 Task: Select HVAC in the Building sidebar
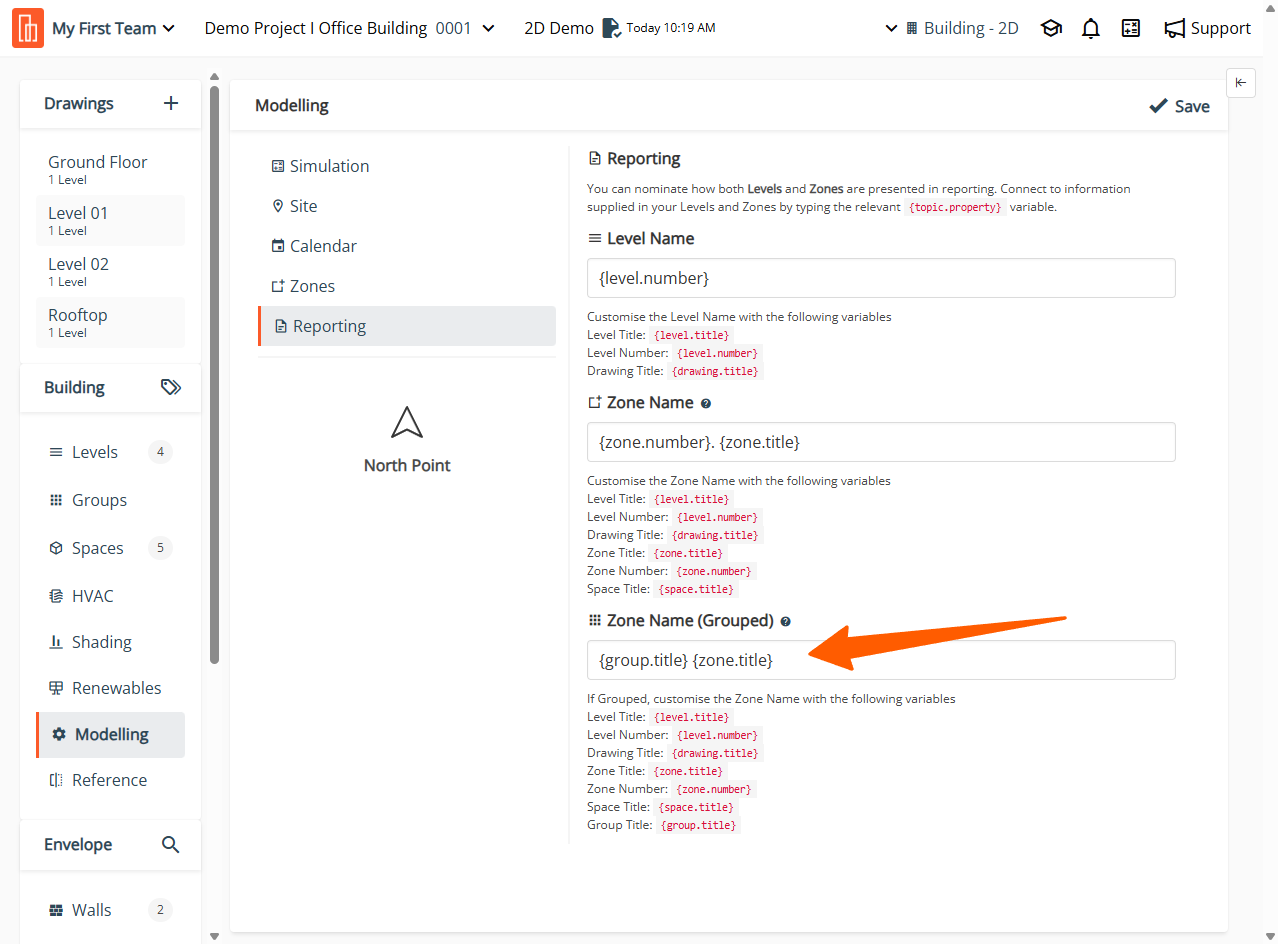[x=92, y=596]
